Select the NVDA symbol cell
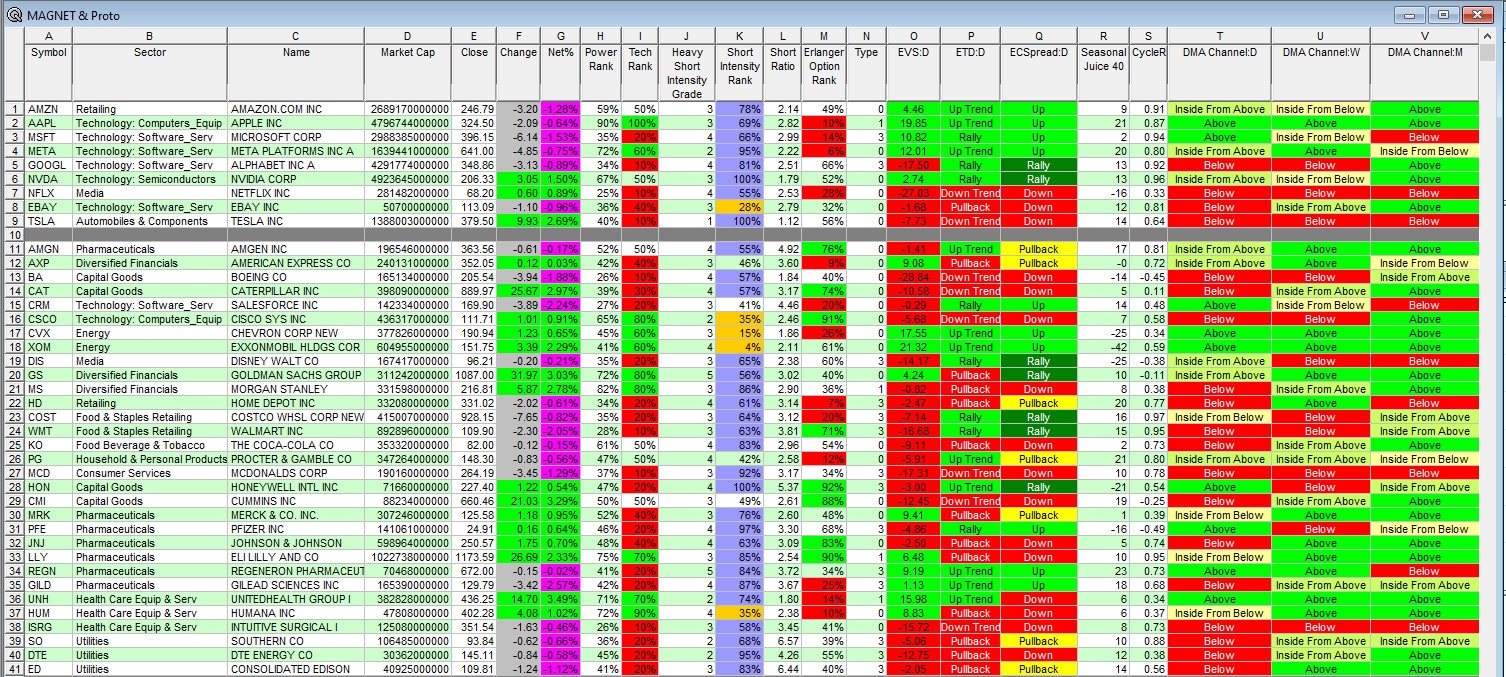The image size is (1506, 677). (x=49, y=179)
